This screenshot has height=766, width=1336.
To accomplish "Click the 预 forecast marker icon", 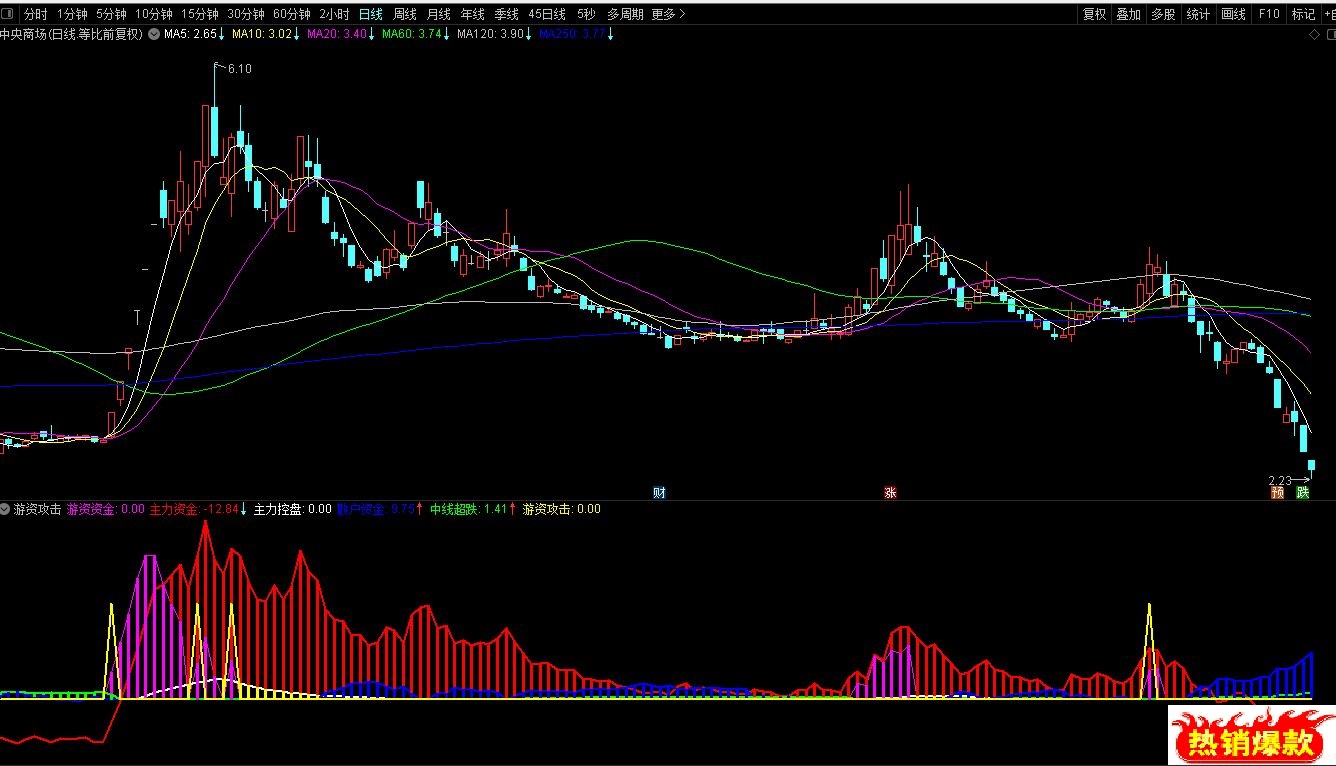I will pos(1278,492).
